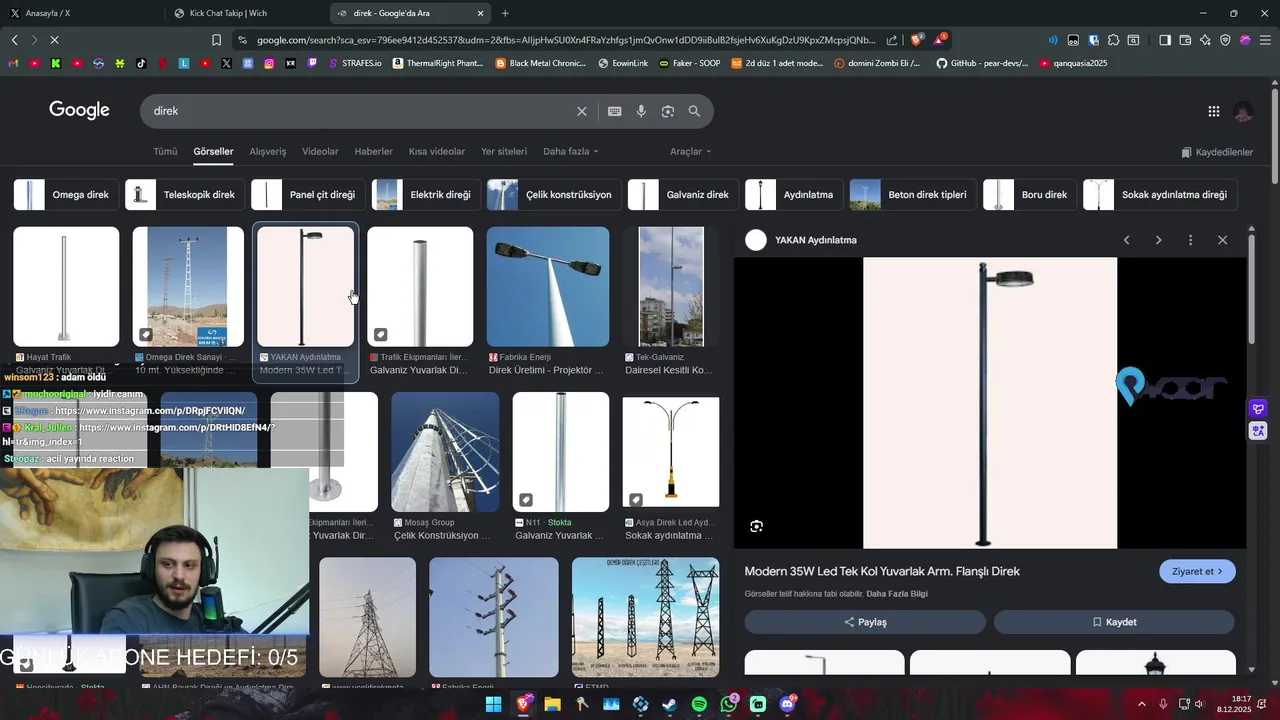The width and height of the screenshot is (1280, 720).
Task: Open Steam from the taskbar
Action: pyautogui.click(x=669, y=704)
